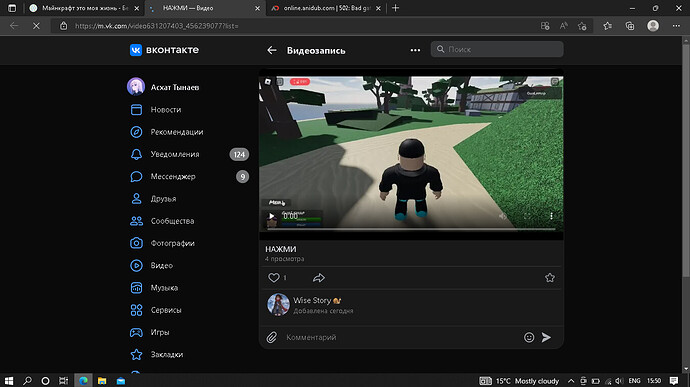Open tab actions menu
Screen dimensions: 690x387
pyautogui.click(x=12, y=8)
